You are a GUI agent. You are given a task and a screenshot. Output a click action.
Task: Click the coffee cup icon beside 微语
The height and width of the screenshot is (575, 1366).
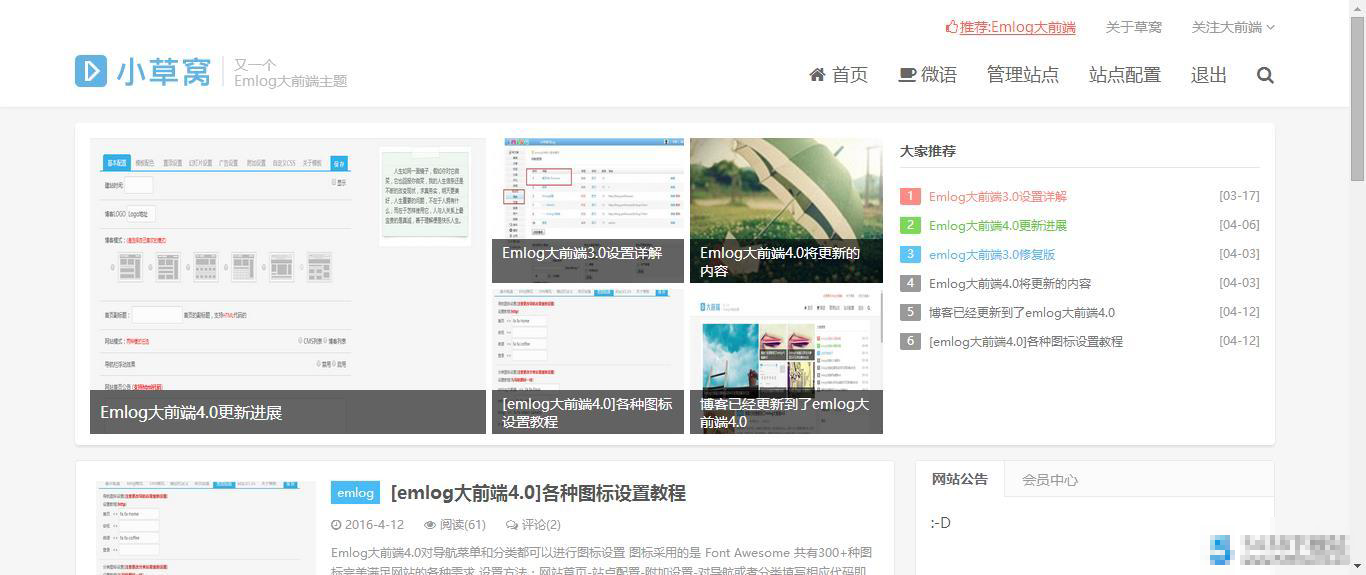907,75
